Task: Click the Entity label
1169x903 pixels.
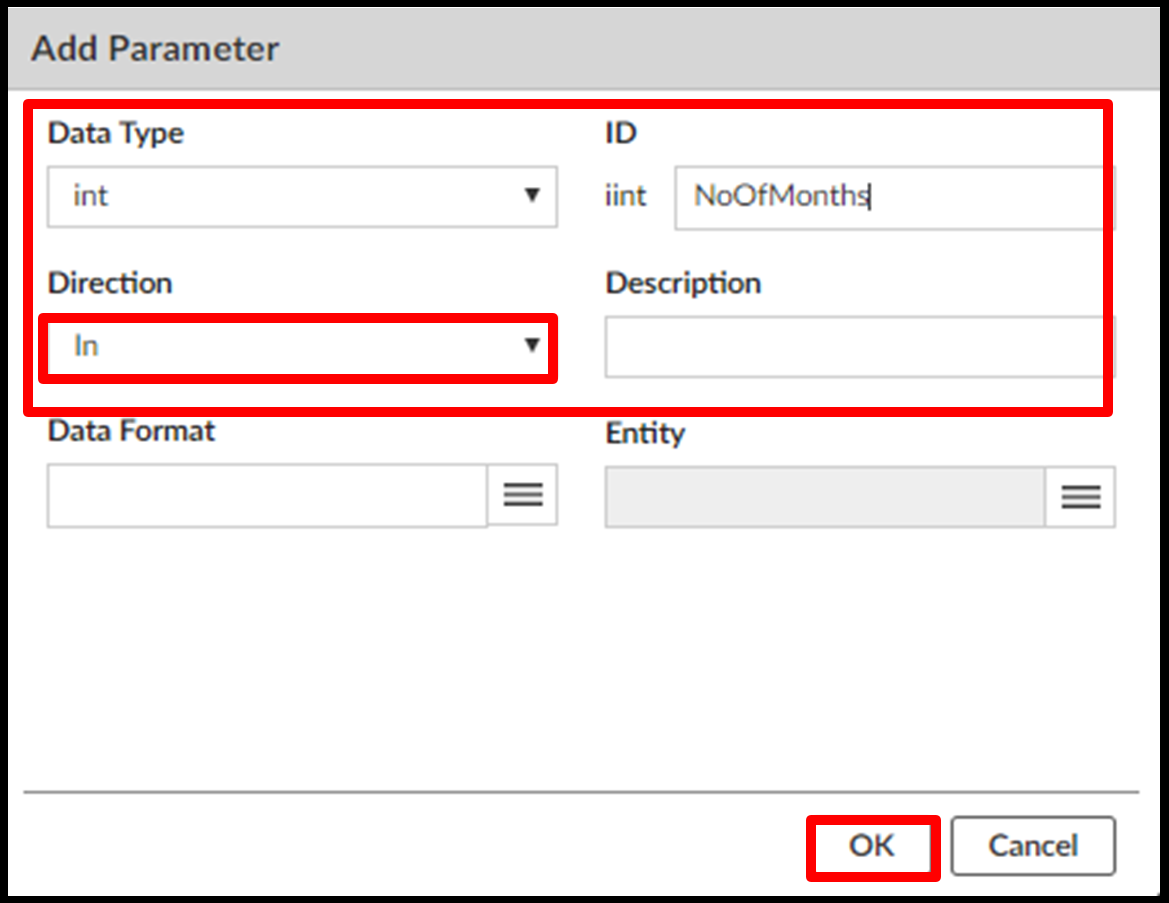Action: (x=645, y=433)
